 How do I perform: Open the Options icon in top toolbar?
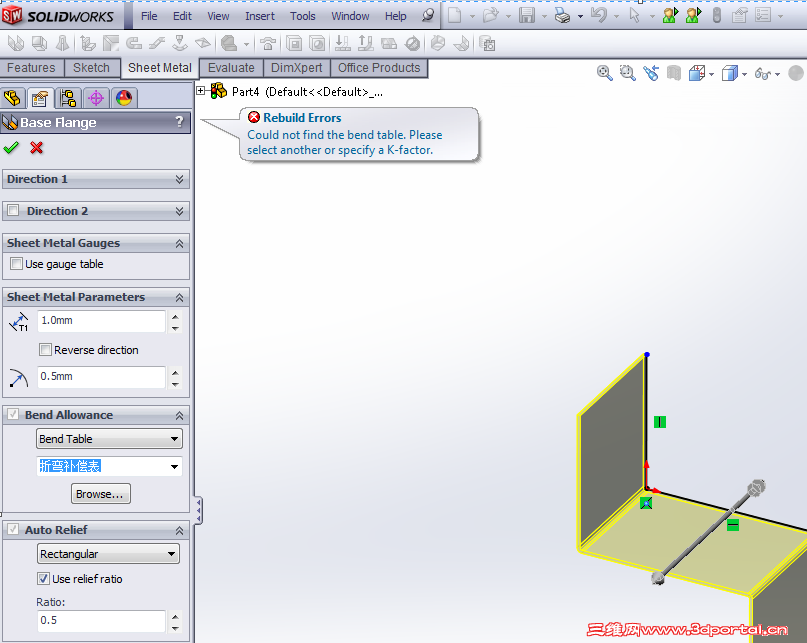click(762, 15)
